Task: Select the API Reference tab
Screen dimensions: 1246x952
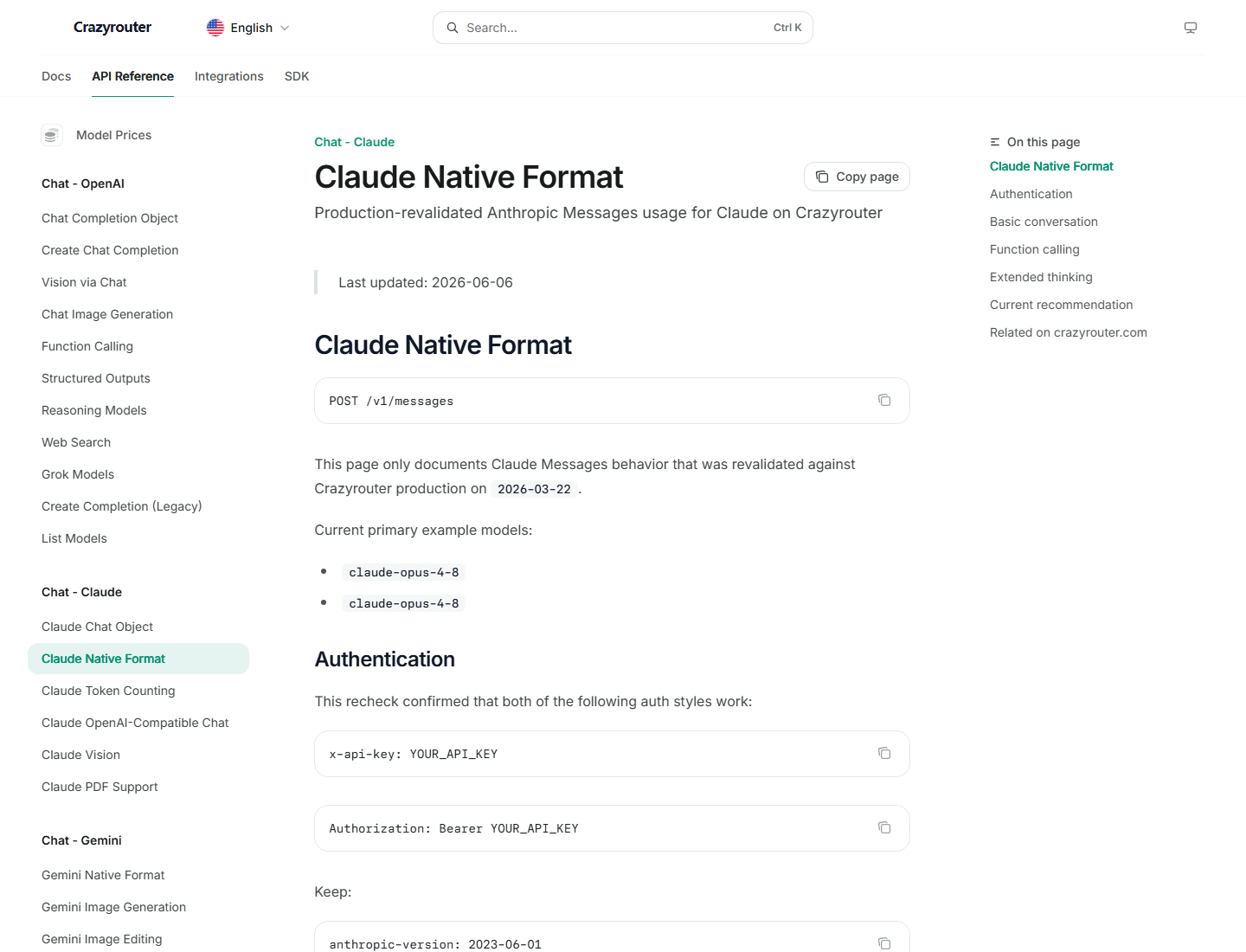Action: tap(133, 76)
